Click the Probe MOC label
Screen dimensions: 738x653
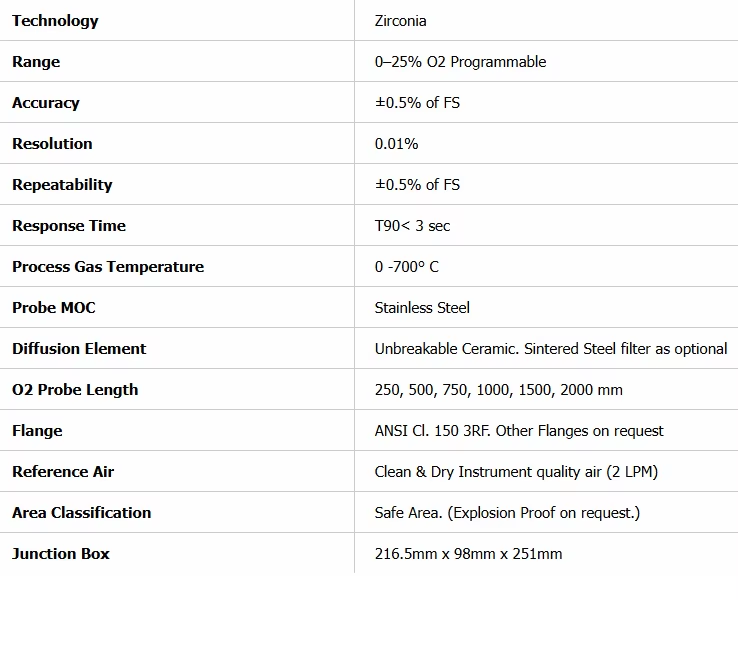click(x=54, y=308)
